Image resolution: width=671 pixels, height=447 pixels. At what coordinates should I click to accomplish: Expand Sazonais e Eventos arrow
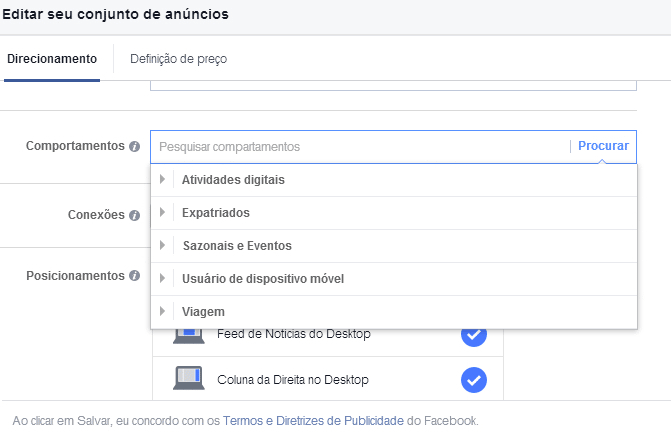[163, 246]
